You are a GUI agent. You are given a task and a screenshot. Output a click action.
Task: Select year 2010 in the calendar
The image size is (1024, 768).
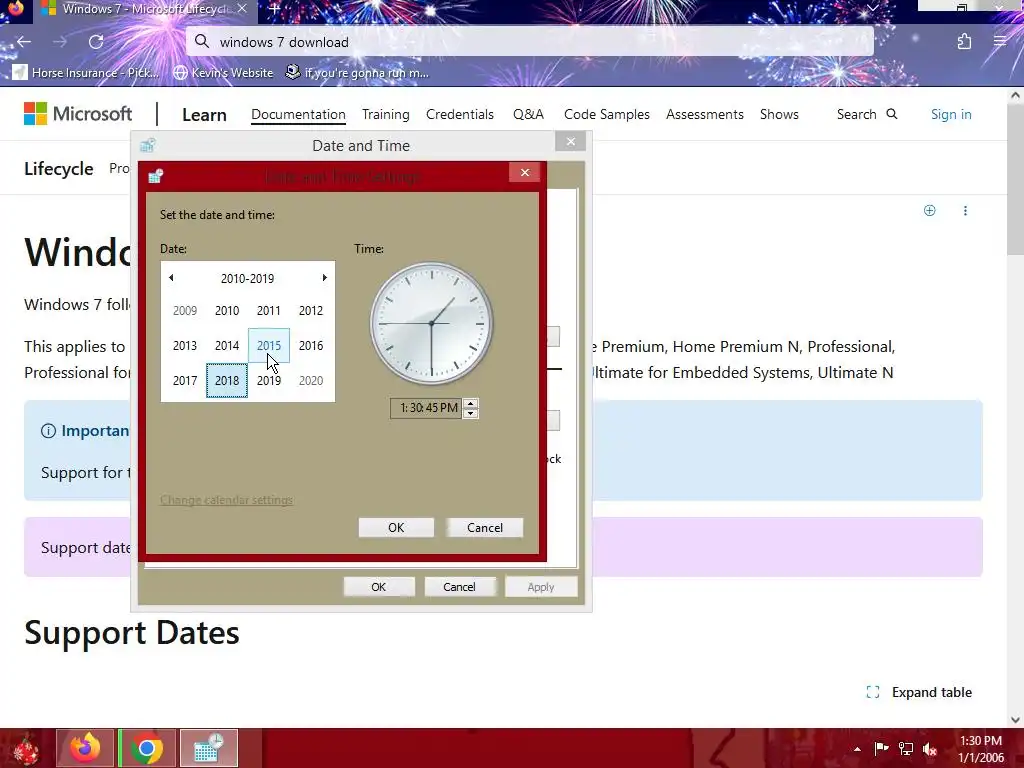point(227,311)
